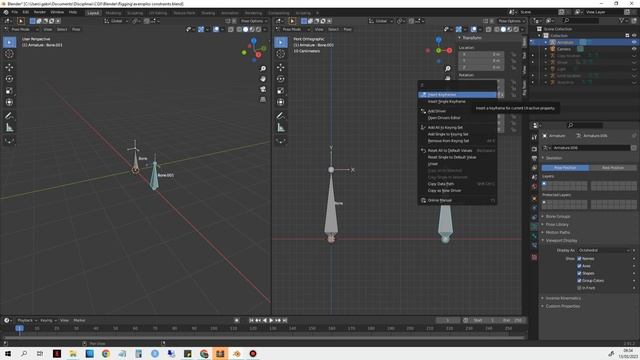The height and width of the screenshot is (360, 640).
Task: Switch to the Modeling workspace tab
Action: 113,13
